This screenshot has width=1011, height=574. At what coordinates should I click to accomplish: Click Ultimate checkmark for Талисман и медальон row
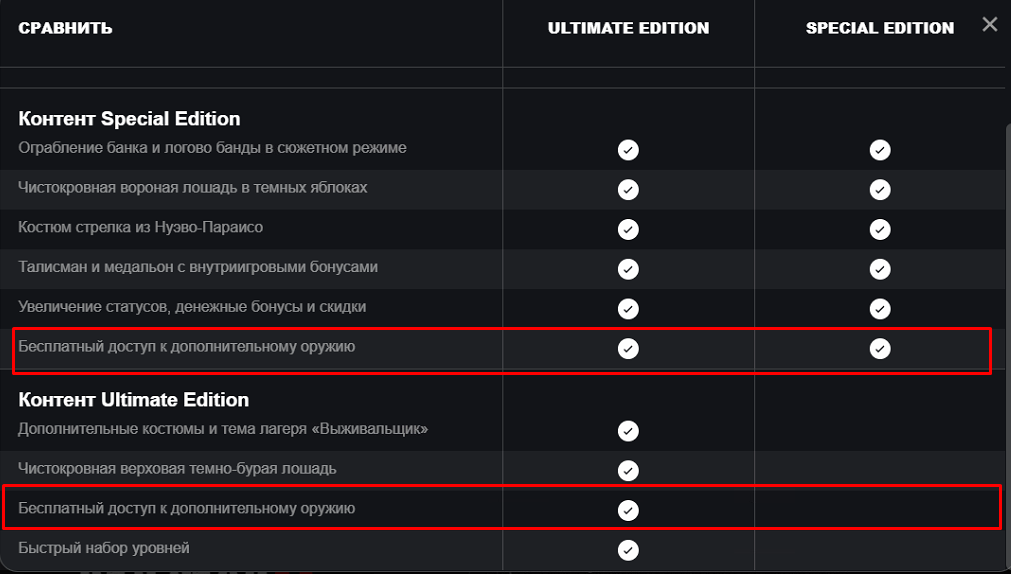(628, 269)
